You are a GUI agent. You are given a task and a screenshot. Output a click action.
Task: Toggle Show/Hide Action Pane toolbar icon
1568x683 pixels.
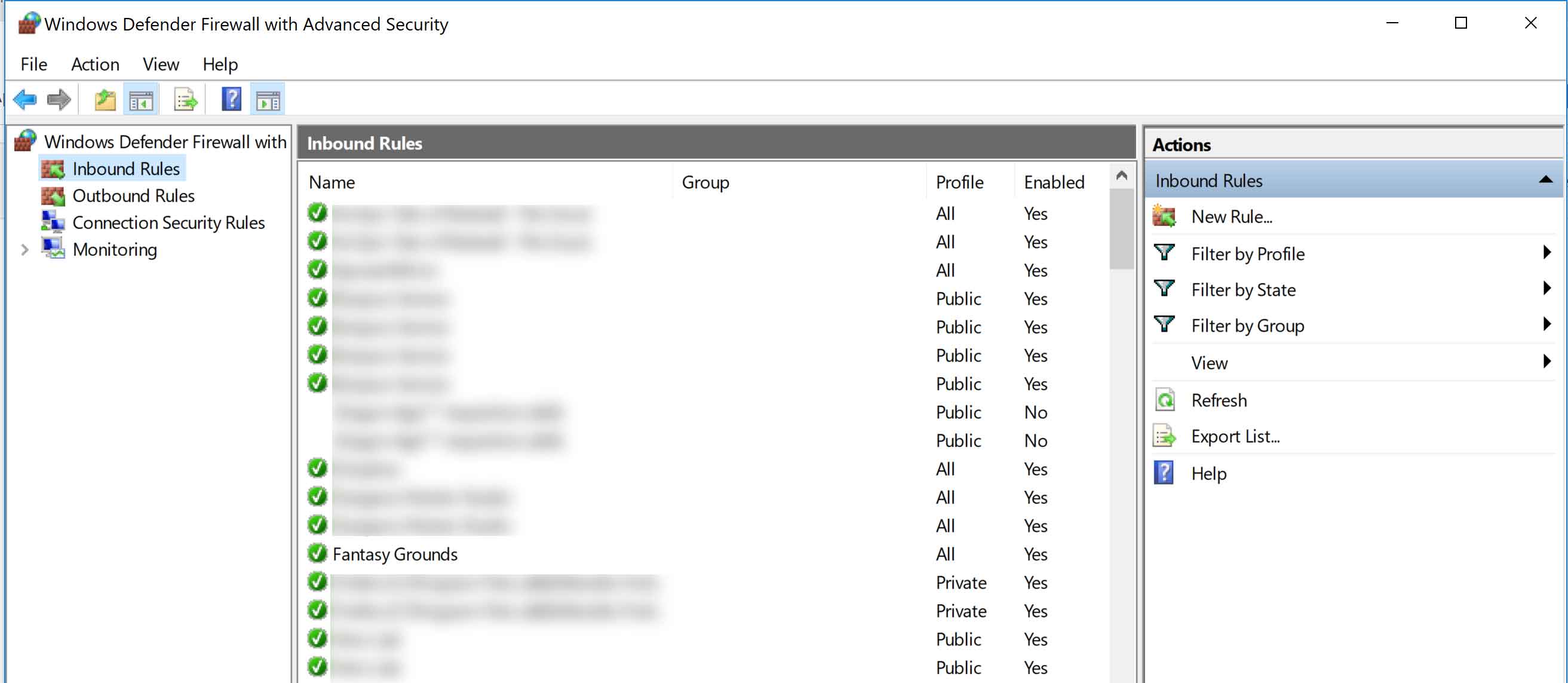point(268,99)
